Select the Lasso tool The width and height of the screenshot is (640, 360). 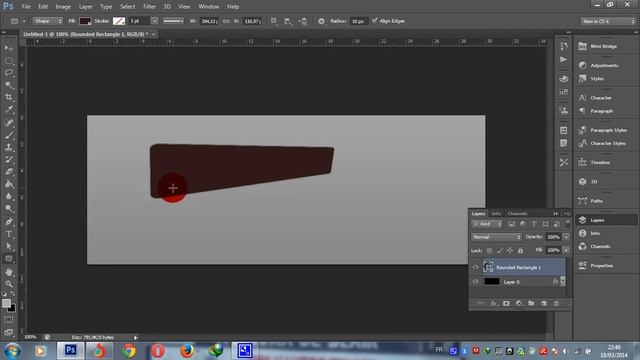click(x=9, y=73)
